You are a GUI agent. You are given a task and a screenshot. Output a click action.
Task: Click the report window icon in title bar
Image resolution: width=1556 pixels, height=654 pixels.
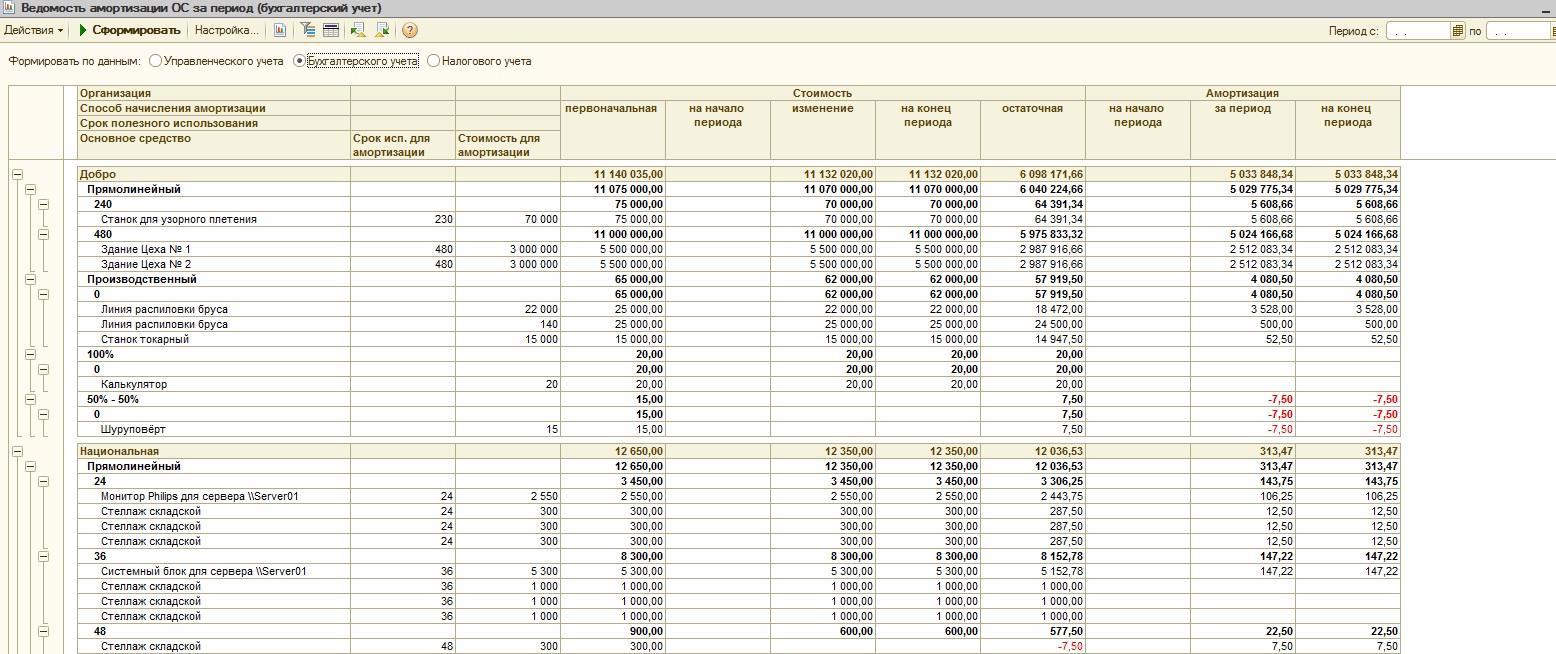pyautogui.click(x=9, y=8)
